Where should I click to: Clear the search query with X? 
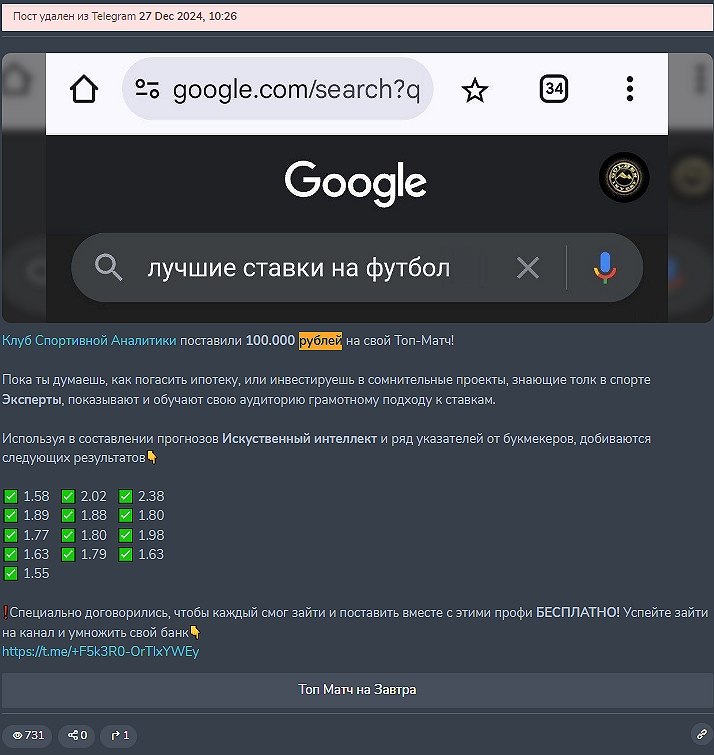pos(528,268)
